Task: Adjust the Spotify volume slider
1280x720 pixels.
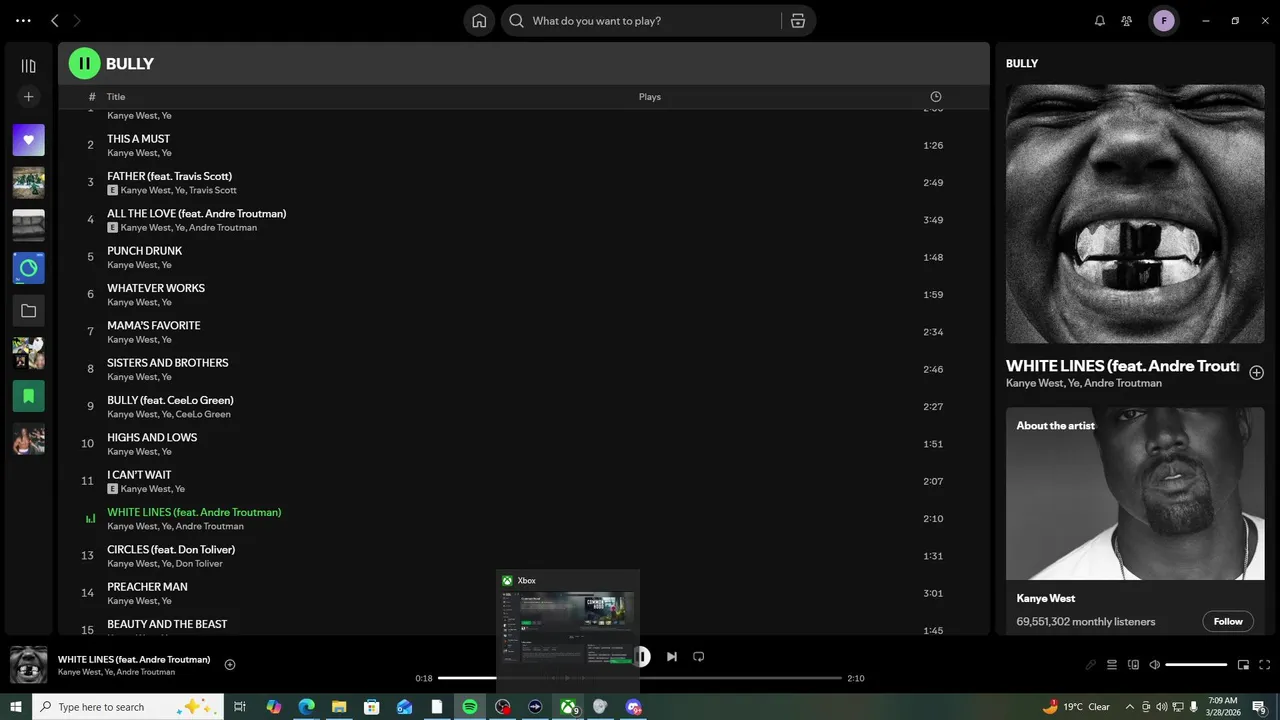Action: 1196,665
